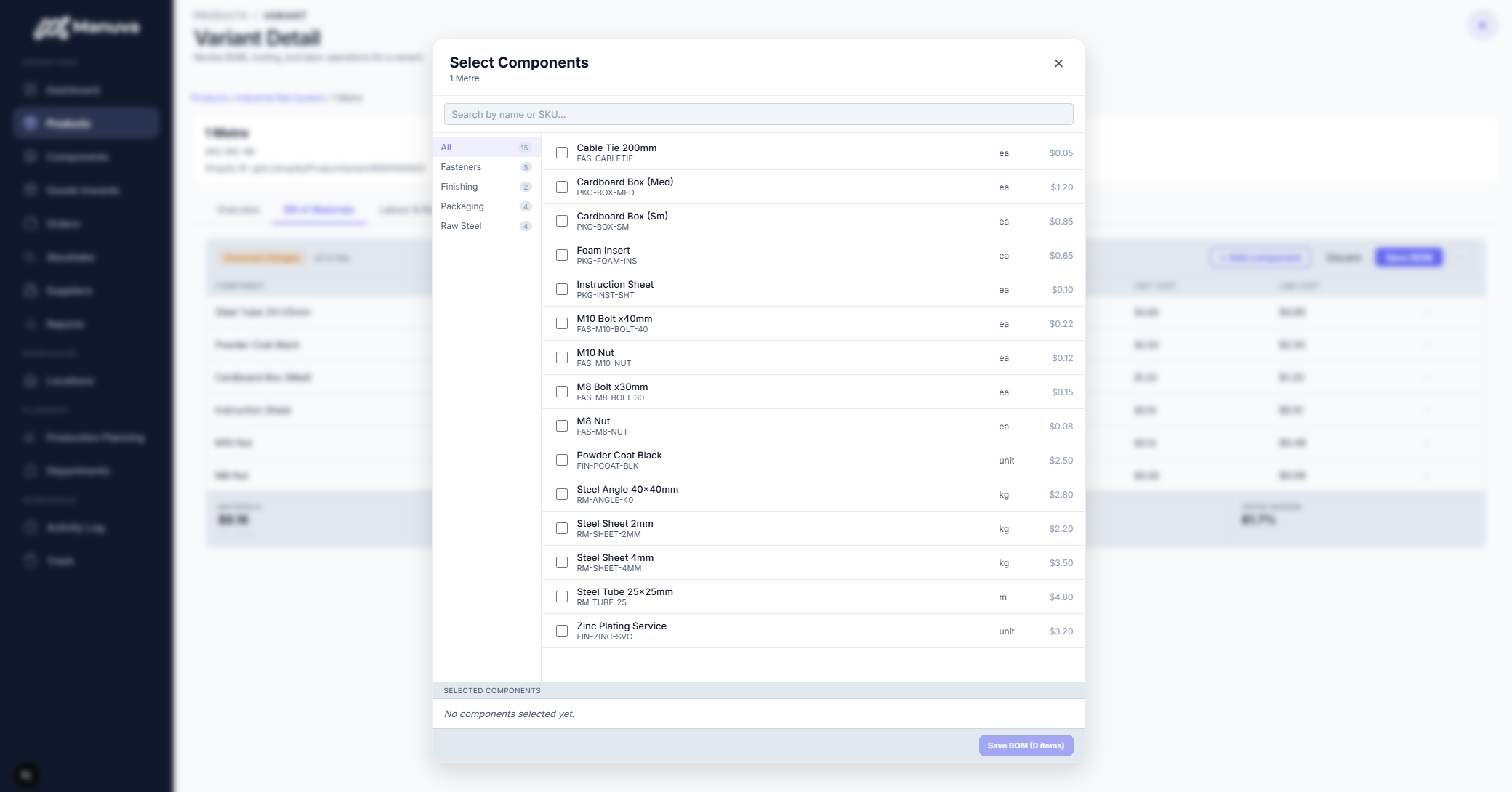Select the All category filter

486,148
